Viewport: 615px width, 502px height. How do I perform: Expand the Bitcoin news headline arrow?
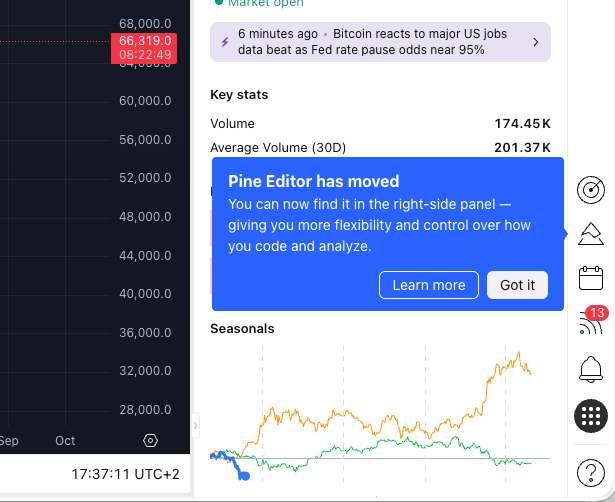coord(535,42)
